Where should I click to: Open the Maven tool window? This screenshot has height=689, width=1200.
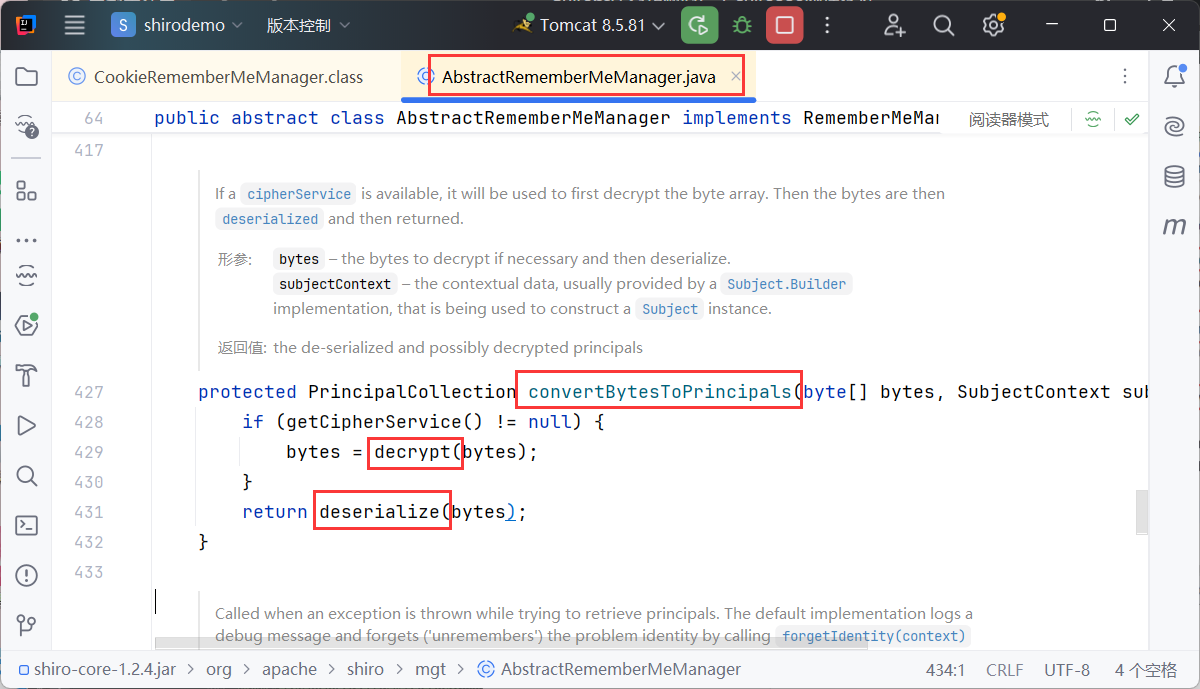[x=1174, y=227]
